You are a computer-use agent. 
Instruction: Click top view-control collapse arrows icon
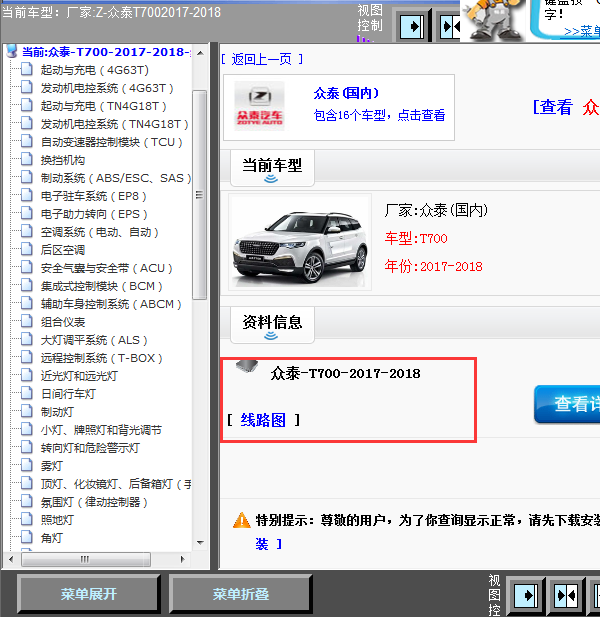(x=450, y=27)
